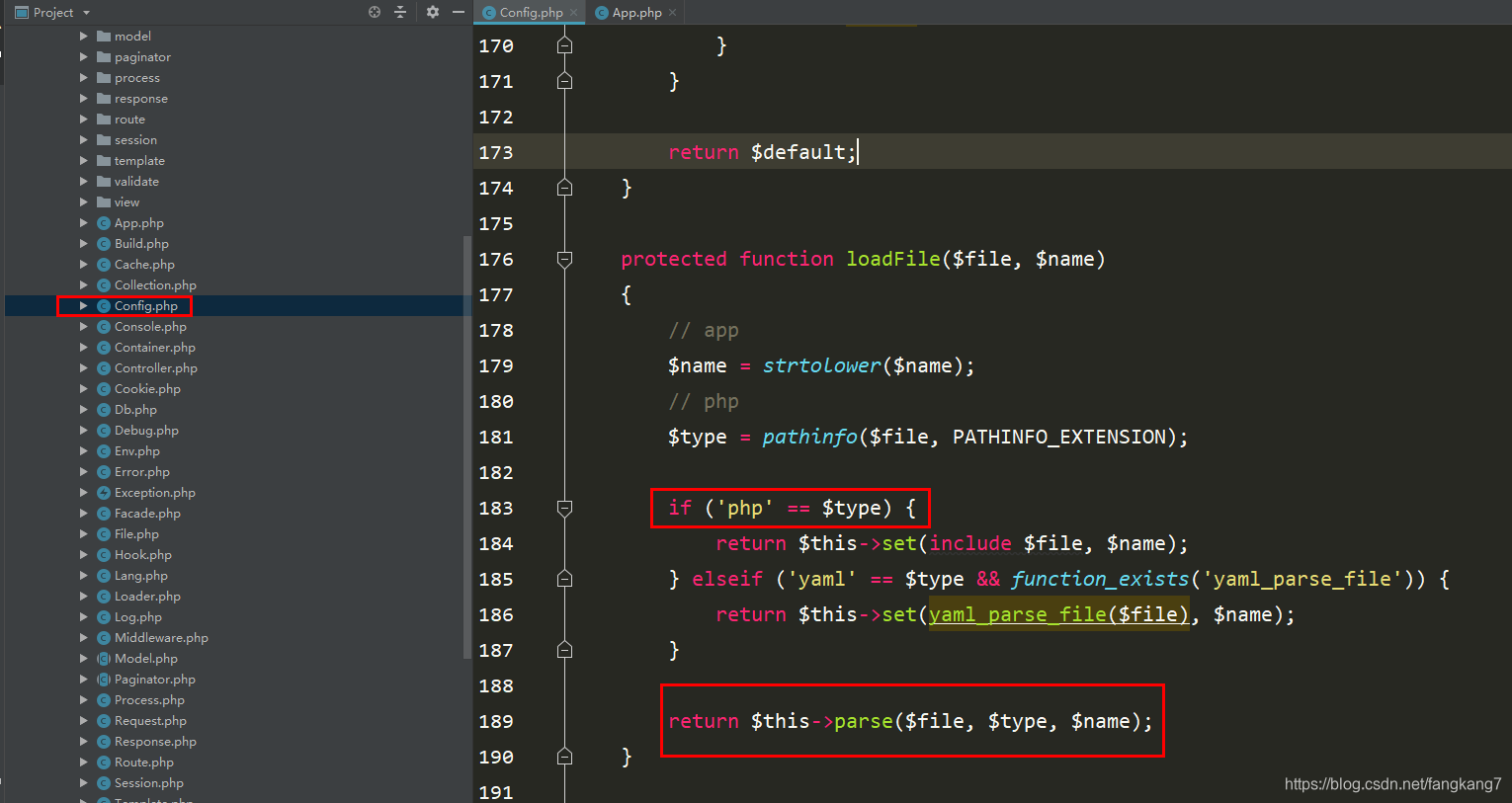Expand the view folder
This screenshot has width=1512, height=803.
[x=84, y=202]
